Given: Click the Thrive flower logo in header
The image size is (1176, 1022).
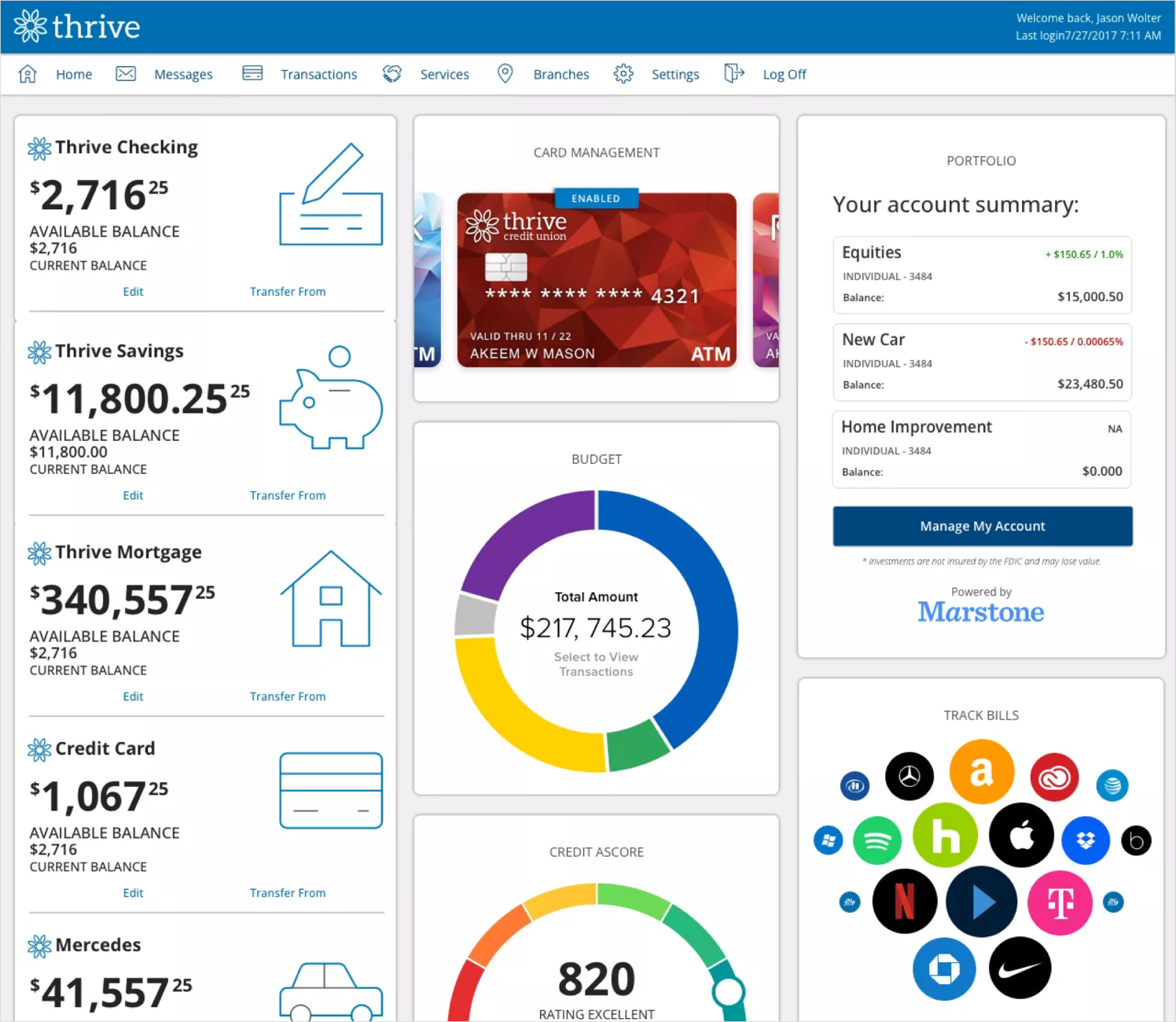Looking at the screenshot, I should (x=31, y=26).
